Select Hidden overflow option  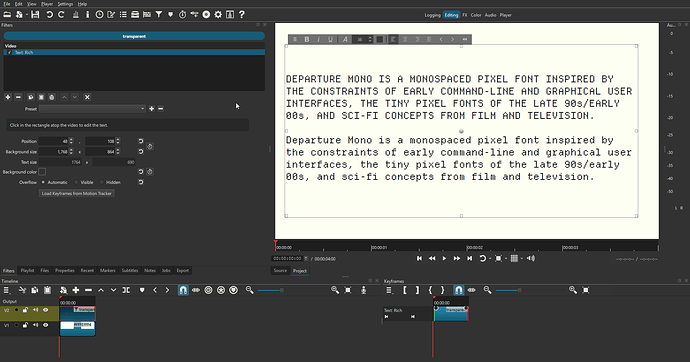(102, 182)
